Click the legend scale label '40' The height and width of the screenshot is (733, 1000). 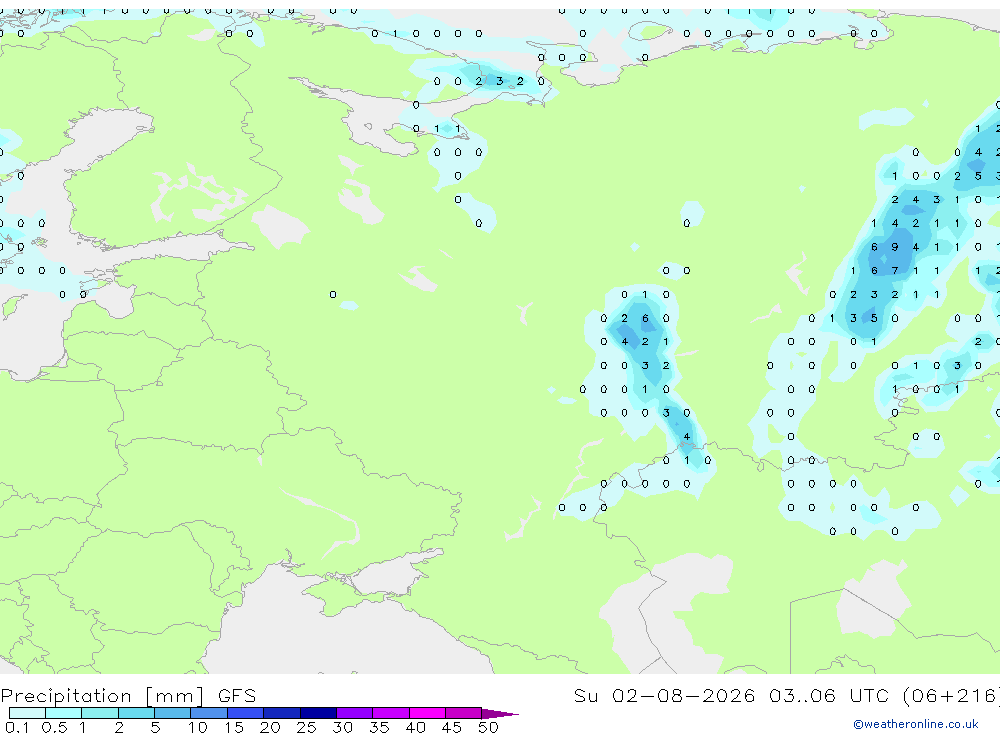pos(415,727)
